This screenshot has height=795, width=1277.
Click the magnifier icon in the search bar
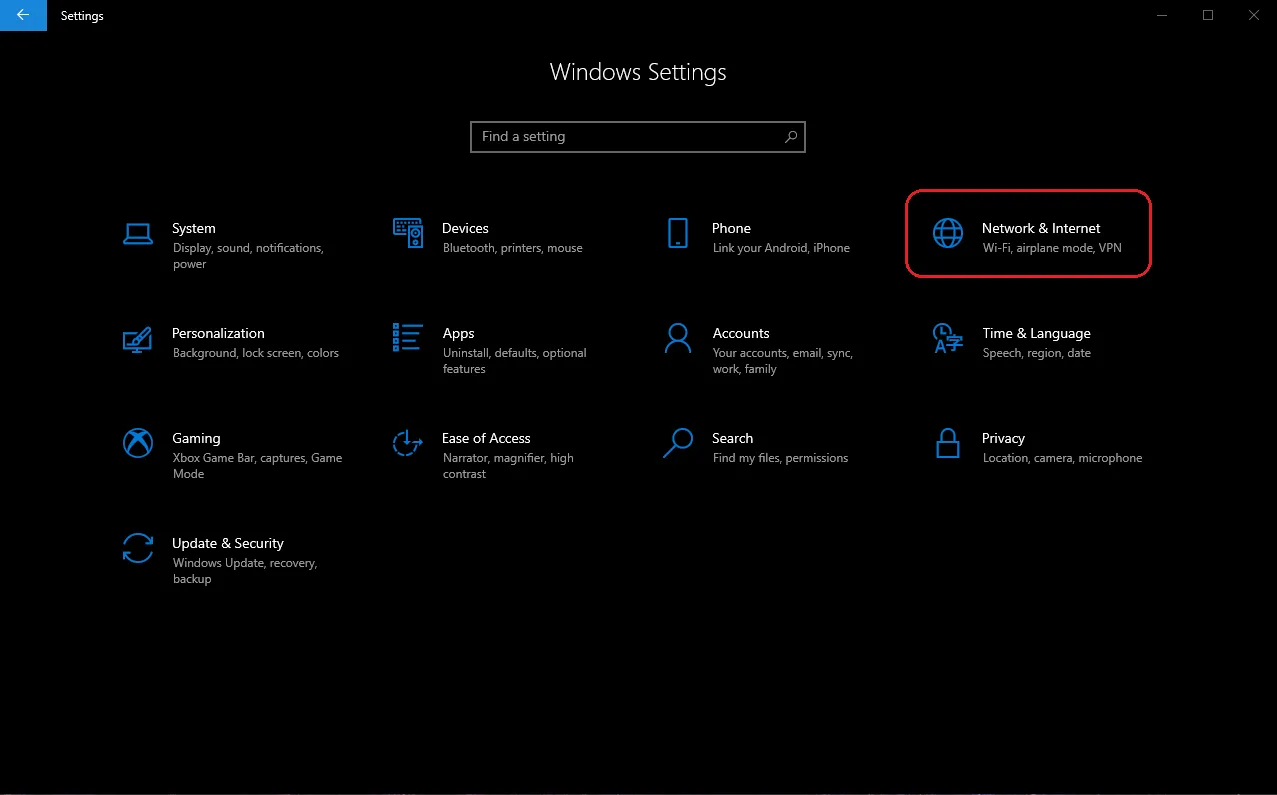tap(790, 137)
